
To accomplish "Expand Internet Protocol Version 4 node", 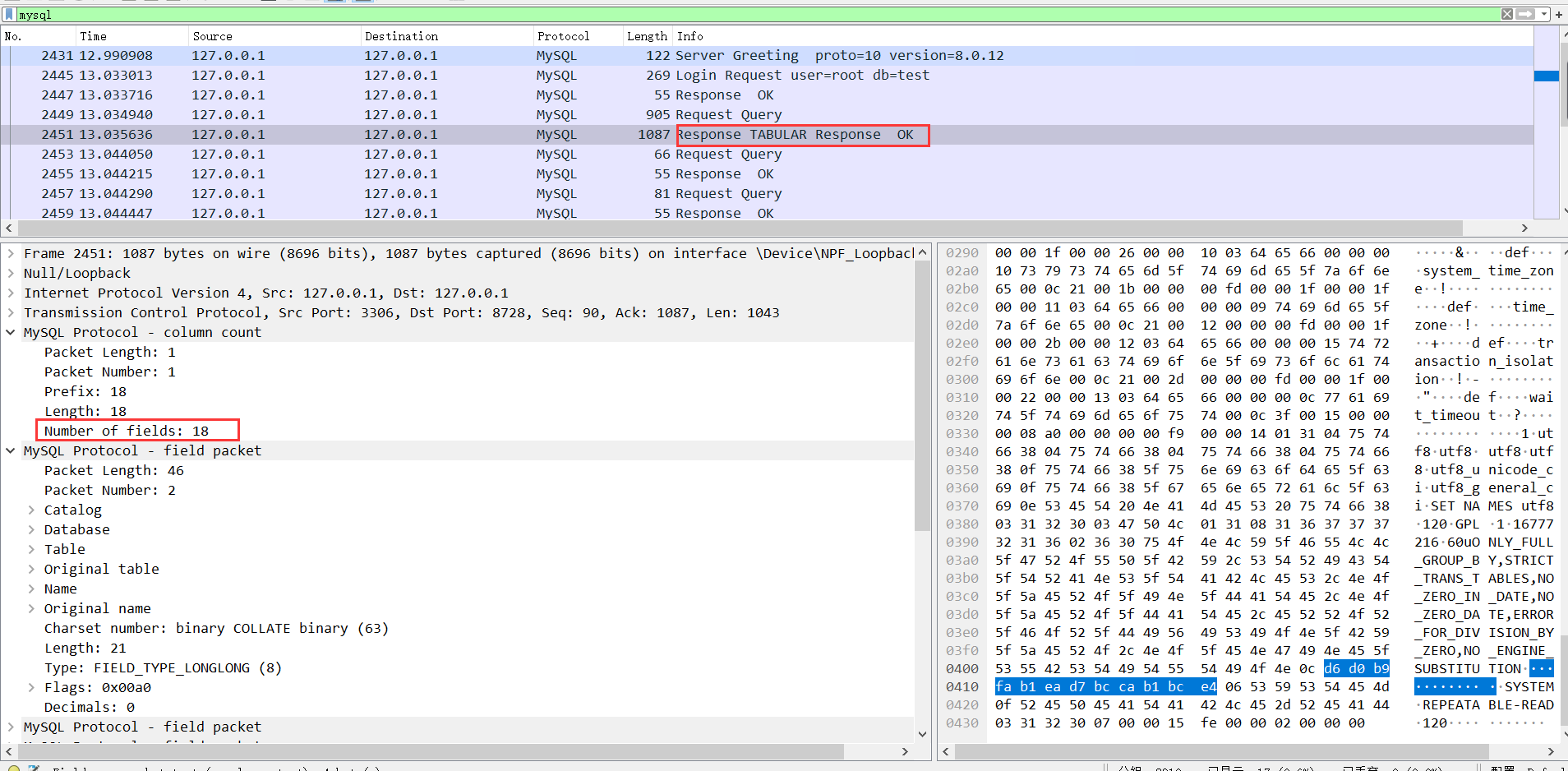I will point(11,293).
